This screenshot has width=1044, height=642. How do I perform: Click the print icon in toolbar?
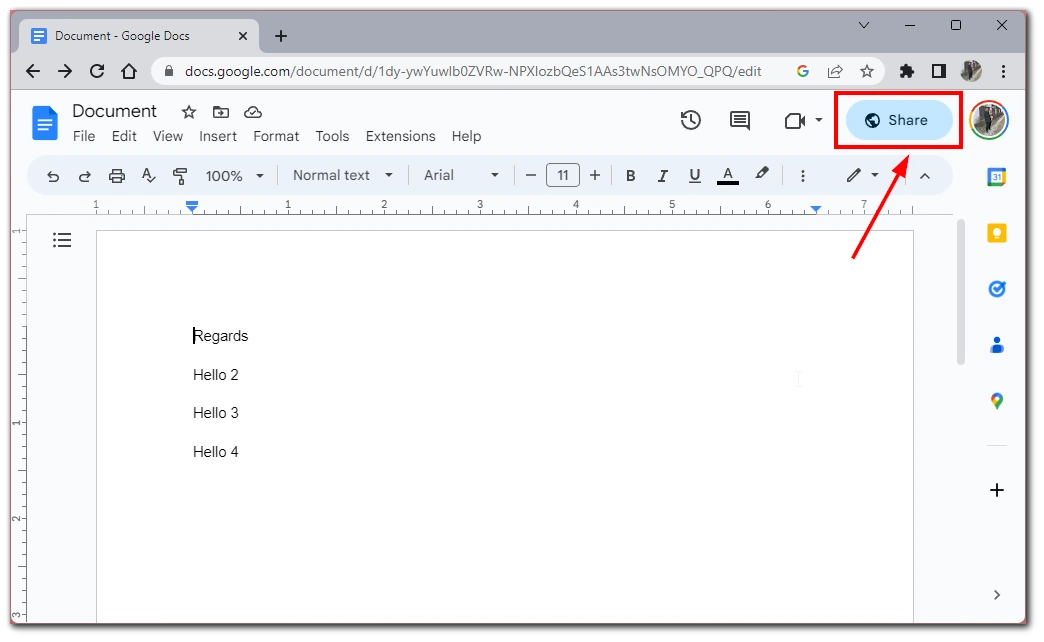coord(117,176)
